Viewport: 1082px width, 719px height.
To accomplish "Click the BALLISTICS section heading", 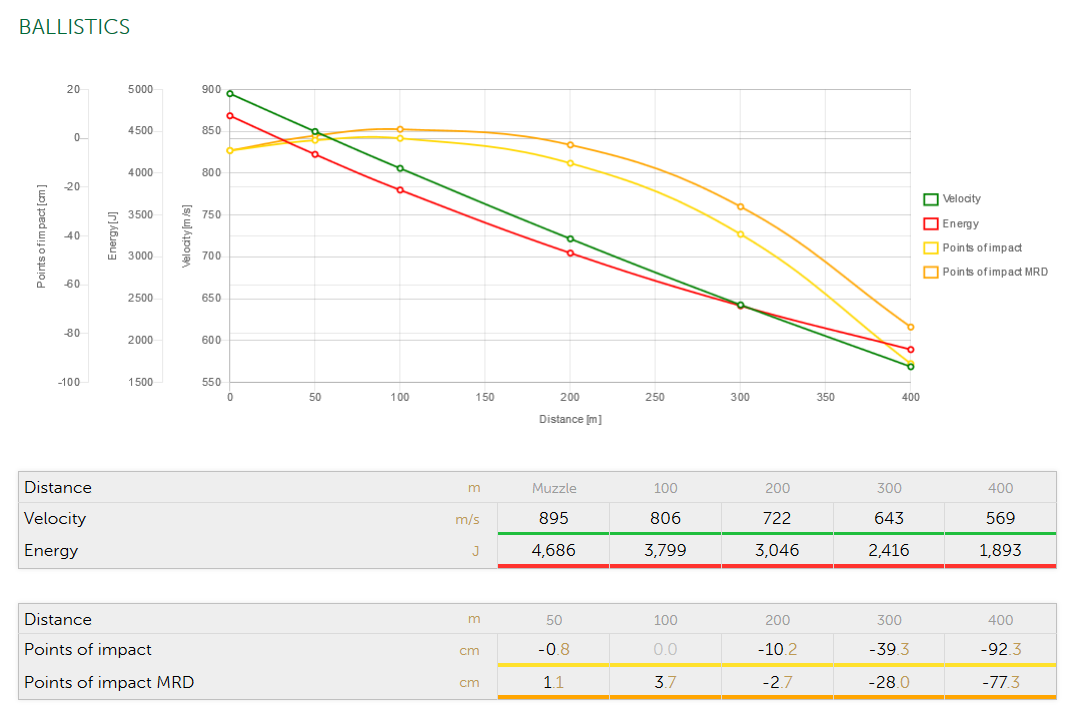I will pyautogui.click(x=74, y=27).
